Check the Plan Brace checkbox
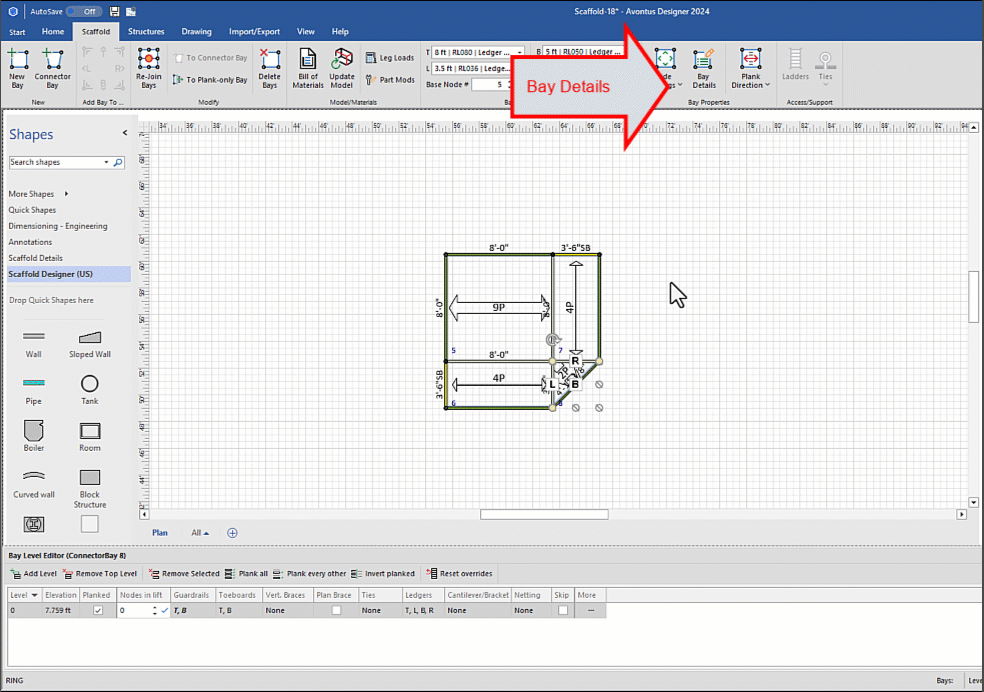Image resolution: width=984 pixels, height=692 pixels. pos(336,610)
